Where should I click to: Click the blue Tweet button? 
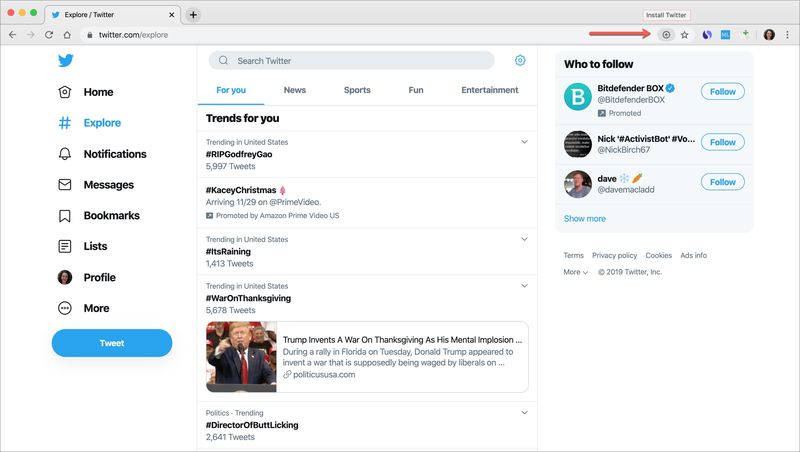tap(112, 343)
